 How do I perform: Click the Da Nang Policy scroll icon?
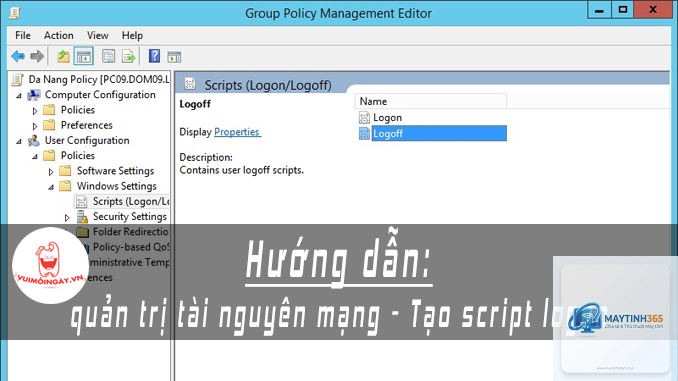17,80
